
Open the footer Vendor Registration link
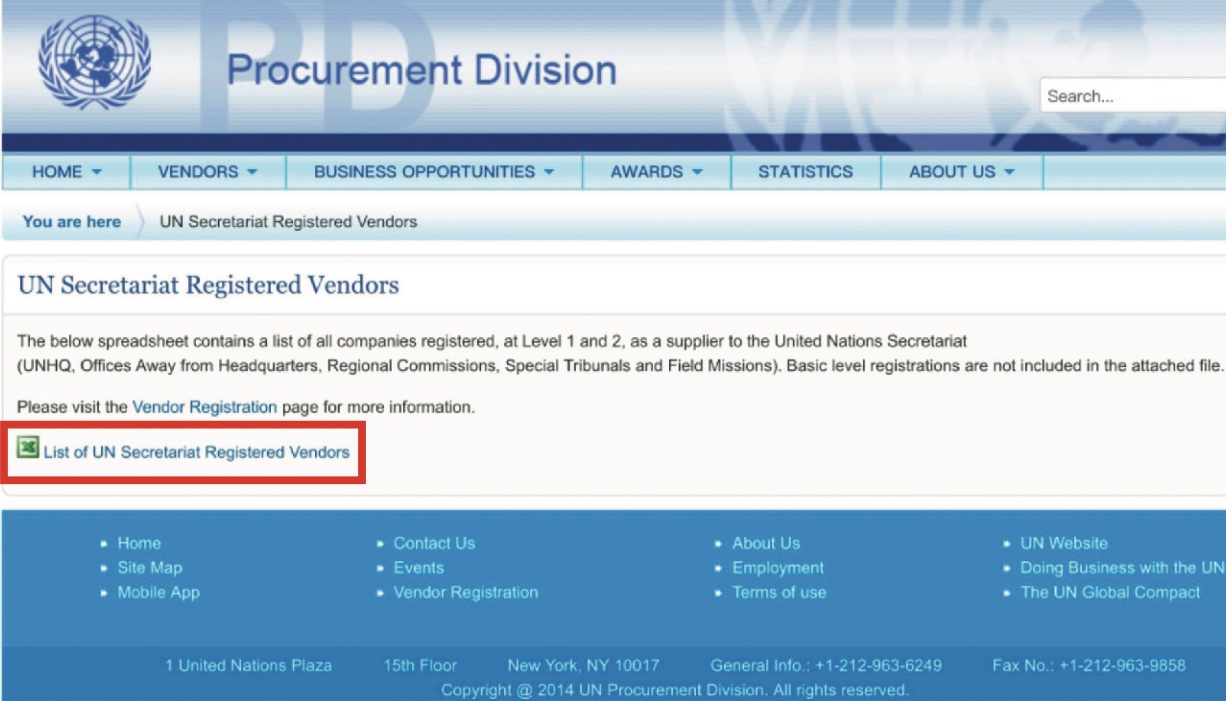466,592
